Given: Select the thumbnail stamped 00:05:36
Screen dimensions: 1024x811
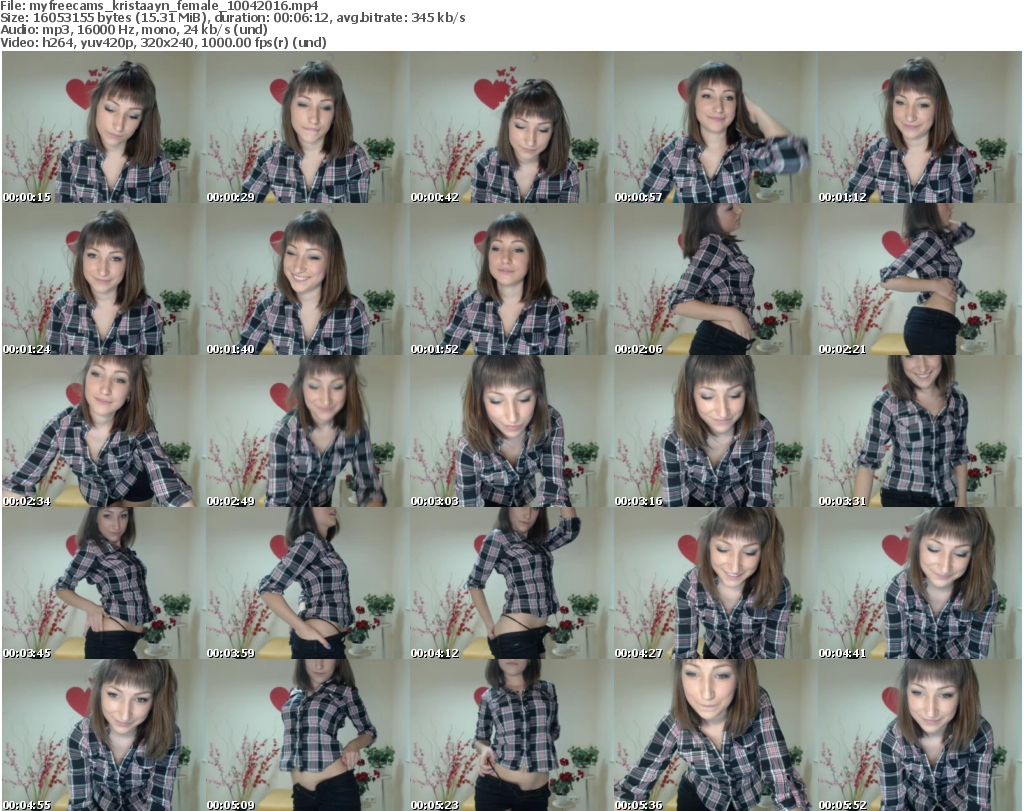Looking at the screenshot, I should [714, 735].
